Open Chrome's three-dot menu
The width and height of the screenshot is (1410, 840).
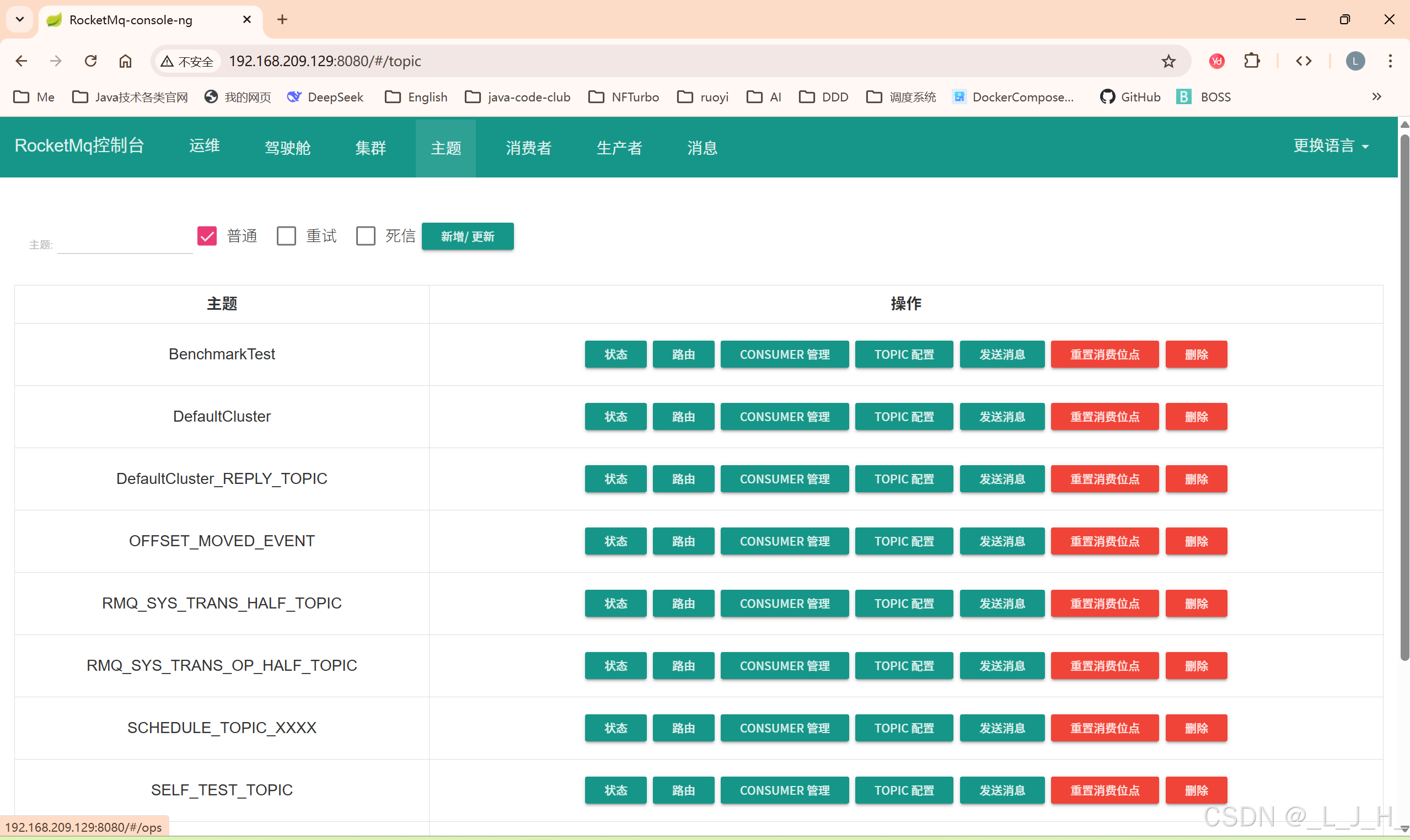[x=1390, y=61]
